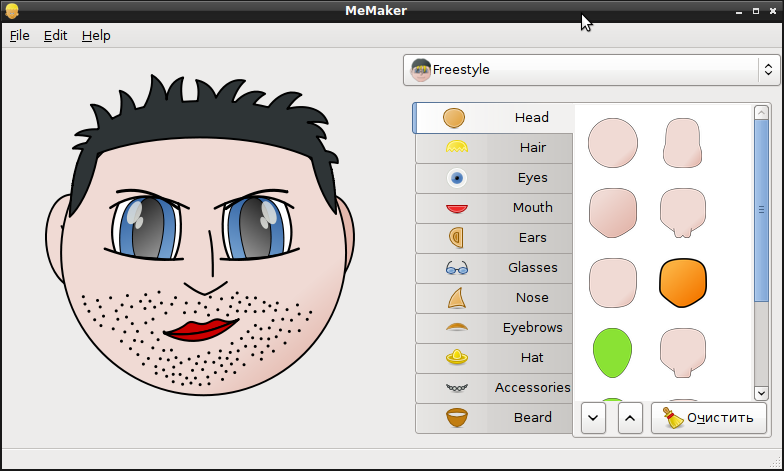This screenshot has width=784, height=471.
Task: Click scrollbar up arrow in head list
Action: pyautogui.click(x=762, y=112)
